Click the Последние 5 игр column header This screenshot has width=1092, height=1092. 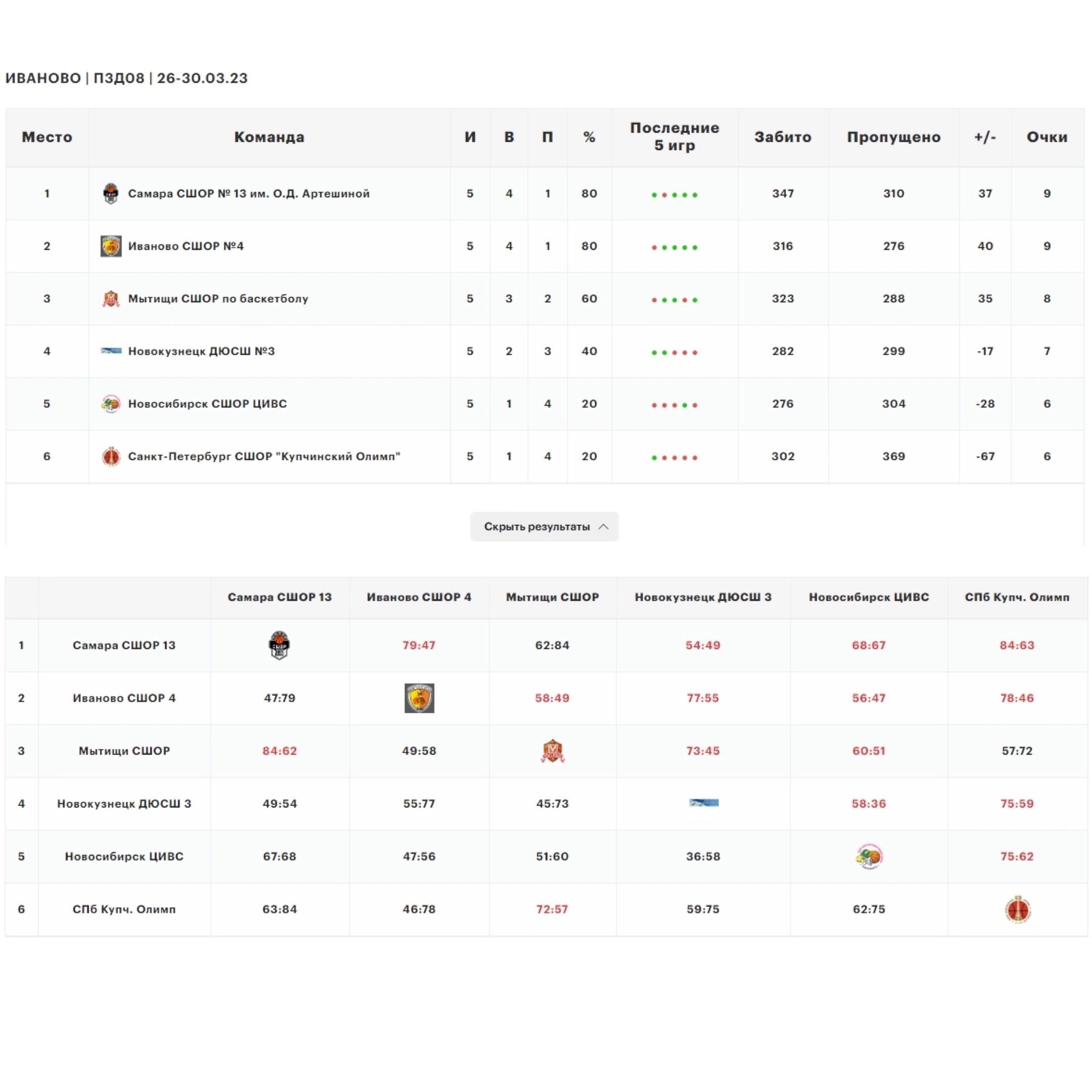pyautogui.click(x=675, y=137)
